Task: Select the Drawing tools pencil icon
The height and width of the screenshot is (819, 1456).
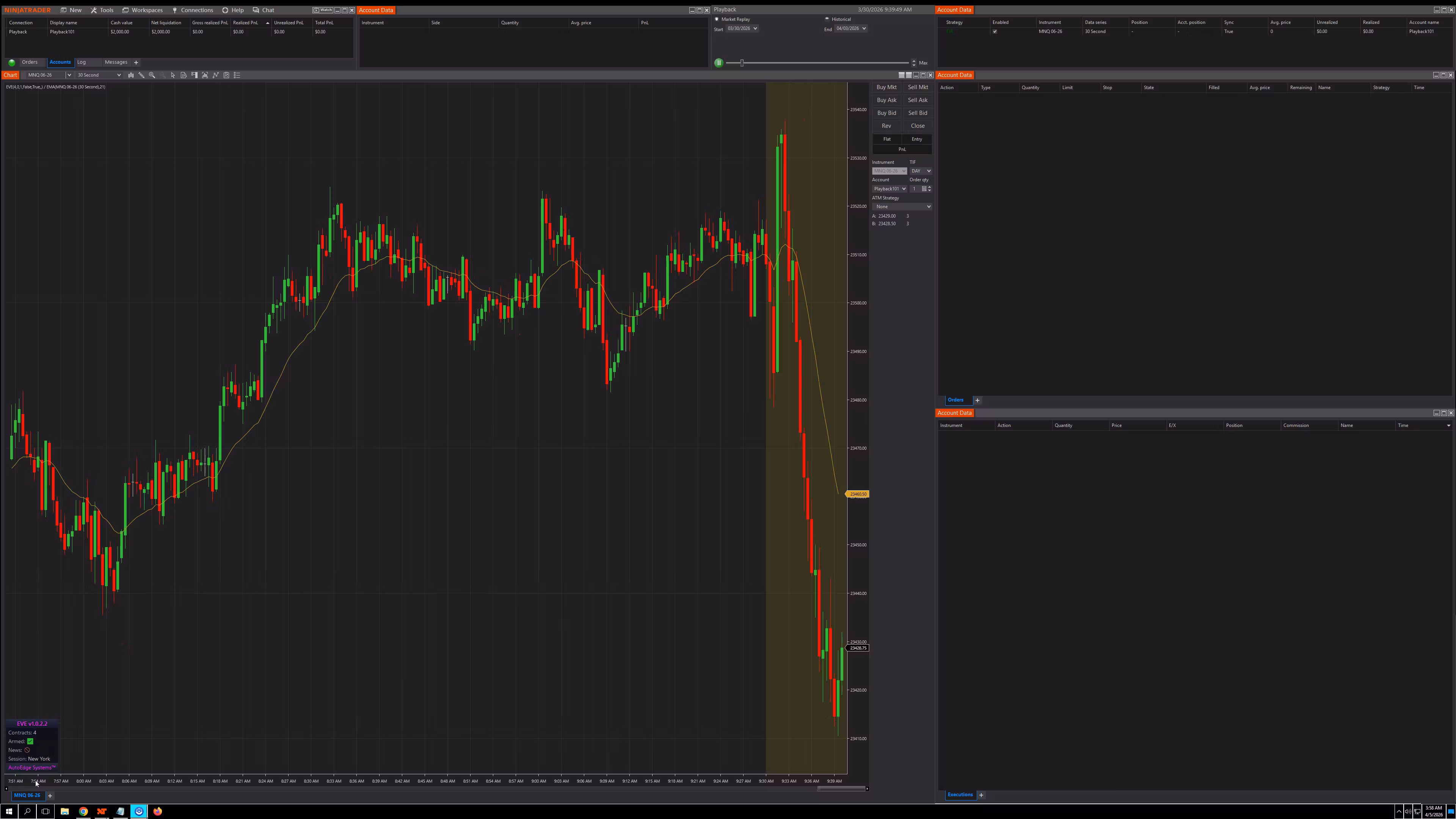Action: 142,75
